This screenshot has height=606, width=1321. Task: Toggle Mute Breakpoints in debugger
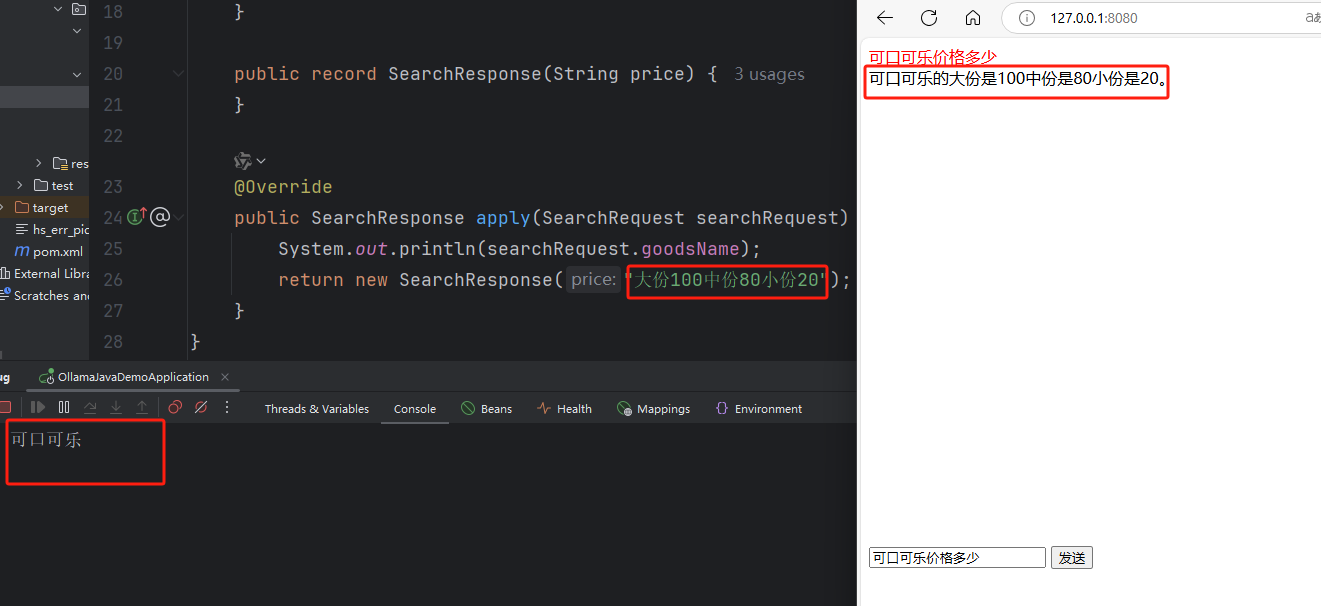click(x=201, y=407)
